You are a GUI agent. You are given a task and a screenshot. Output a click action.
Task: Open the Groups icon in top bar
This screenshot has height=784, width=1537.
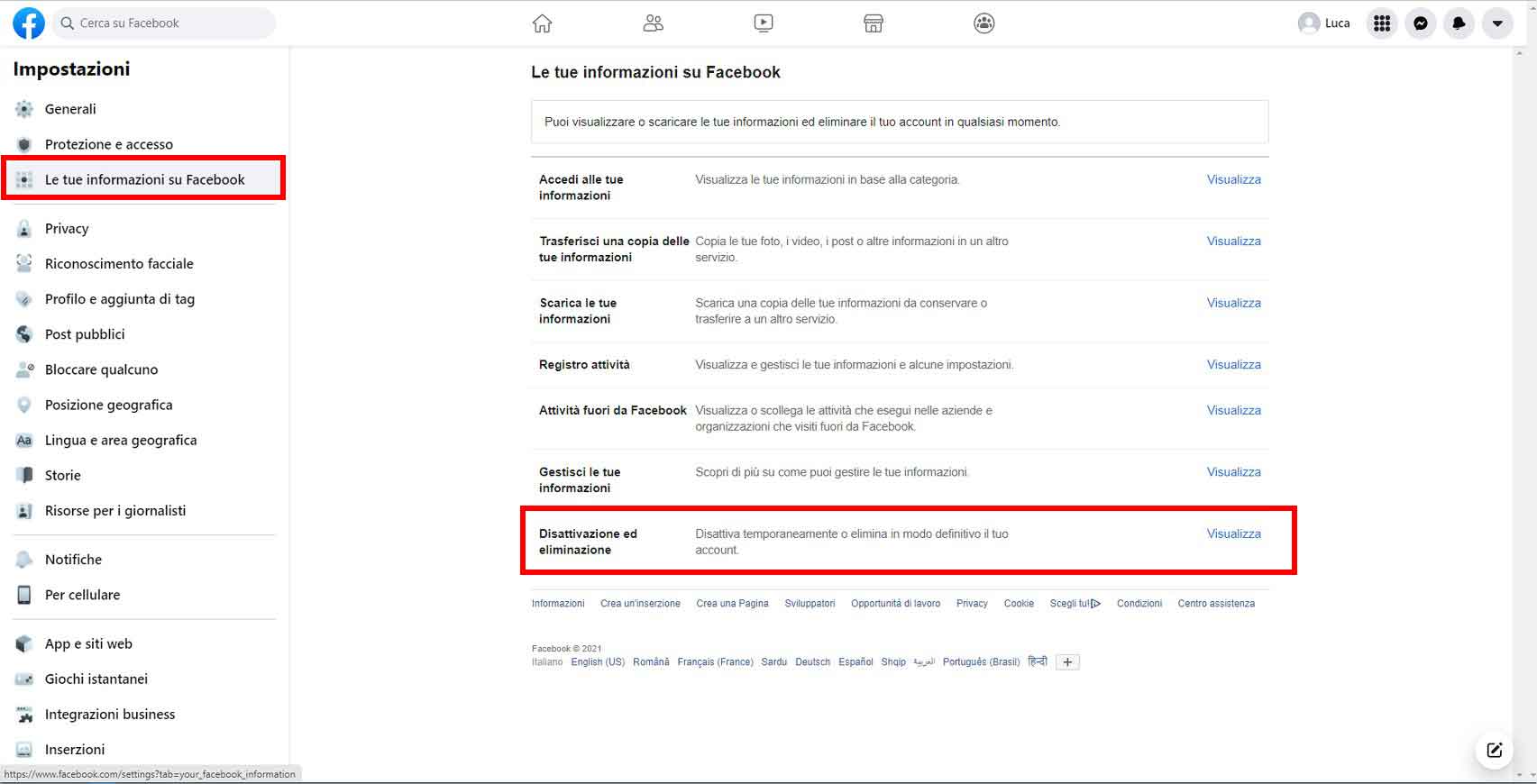[x=983, y=23]
